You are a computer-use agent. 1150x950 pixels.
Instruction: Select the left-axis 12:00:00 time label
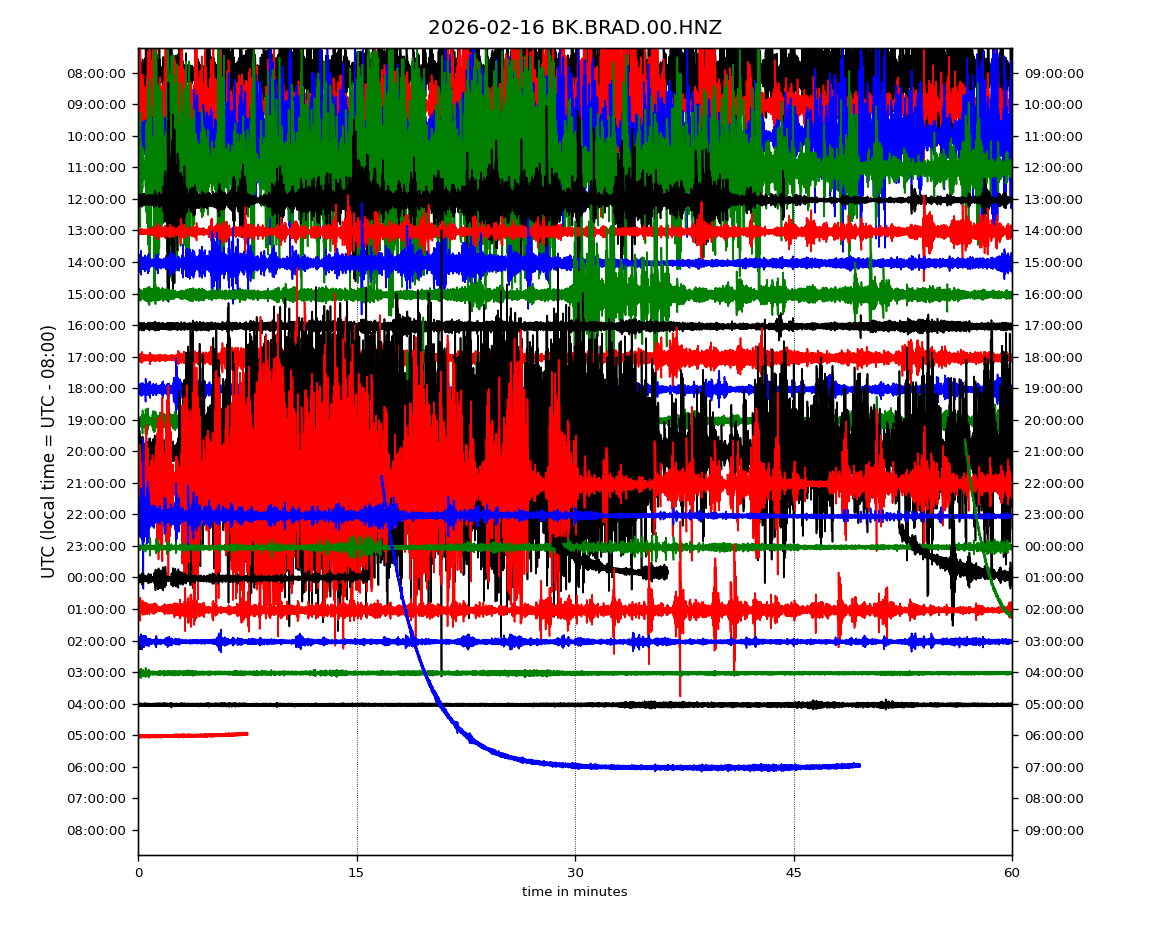click(x=96, y=199)
